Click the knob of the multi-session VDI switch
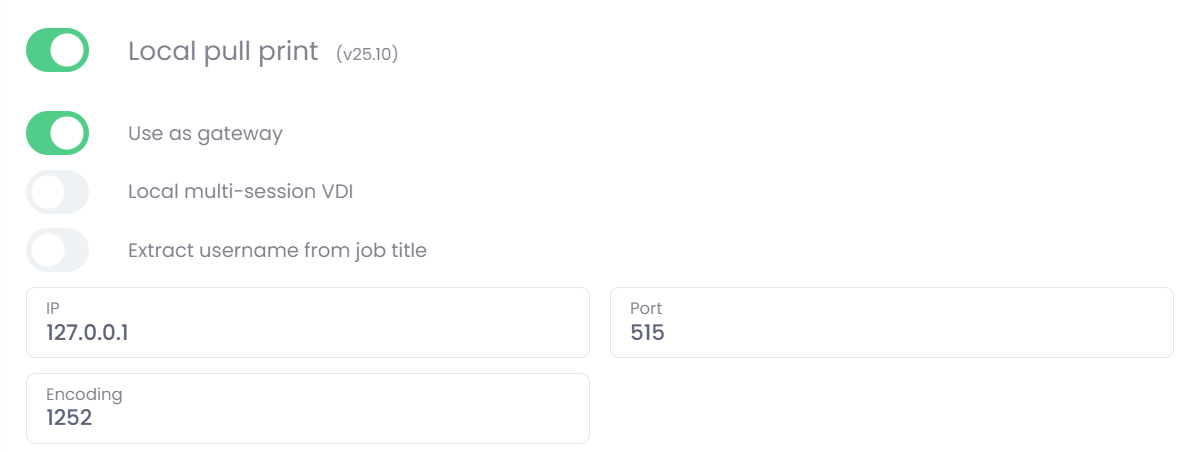The width and height of the screenshot is (1196, 452). 46,192
